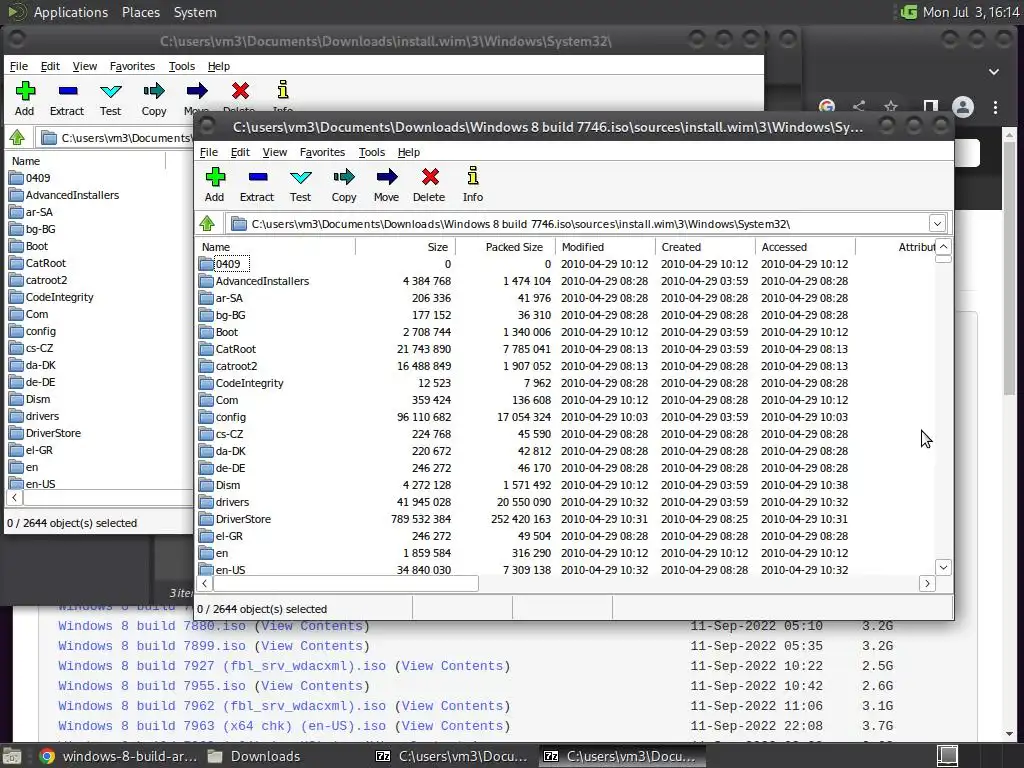Click the Copy icon in the back install.wim window
The width and height of the screenshot is (1024, 768).
[153, 91]
